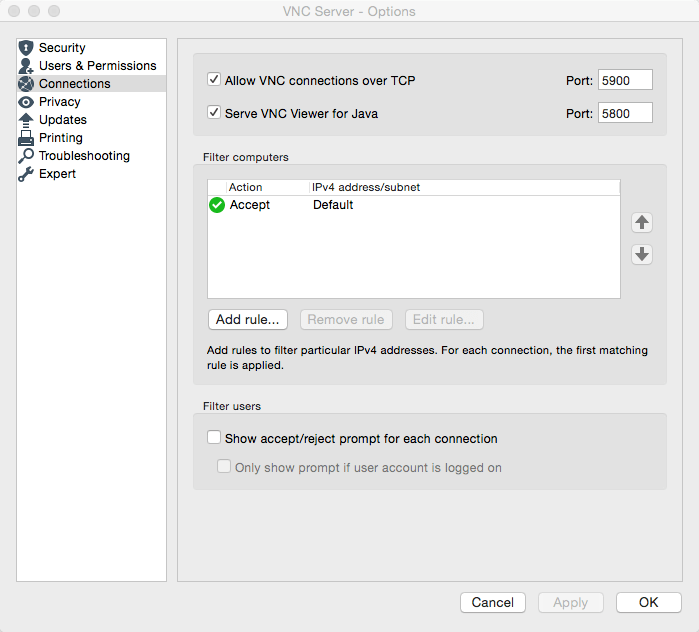The image size is (699, 632).
Task: Click the Users & Permissions person icon
Action: pos(26,66)
